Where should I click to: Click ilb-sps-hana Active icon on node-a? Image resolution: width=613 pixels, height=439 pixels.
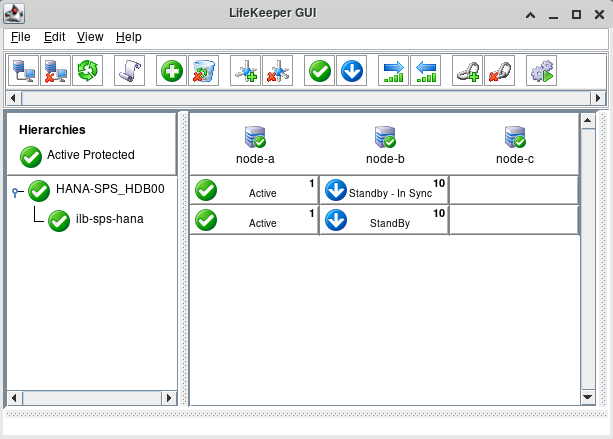(206, 220)
